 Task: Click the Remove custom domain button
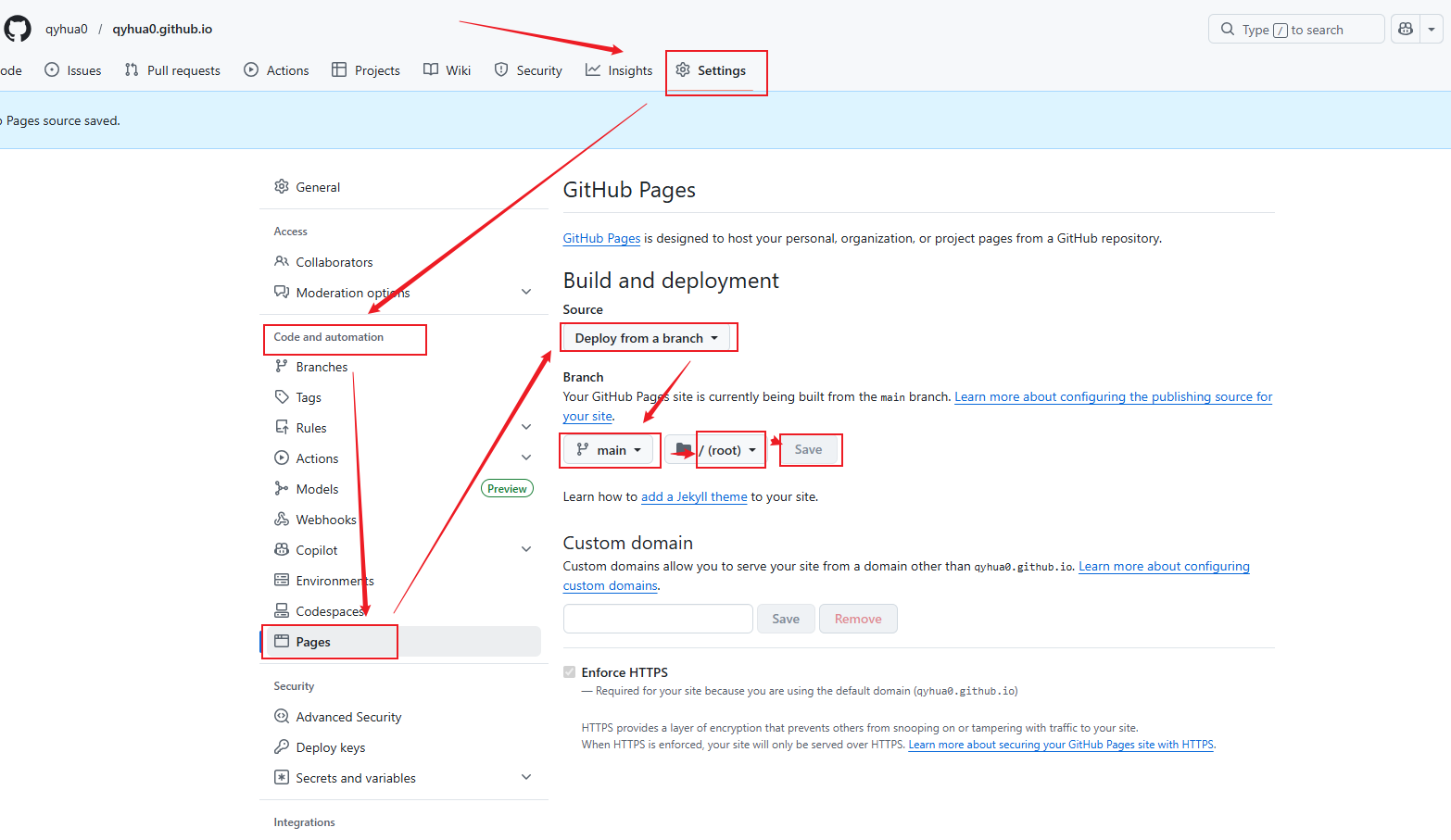pyautogui.click(x=858, y=619)
